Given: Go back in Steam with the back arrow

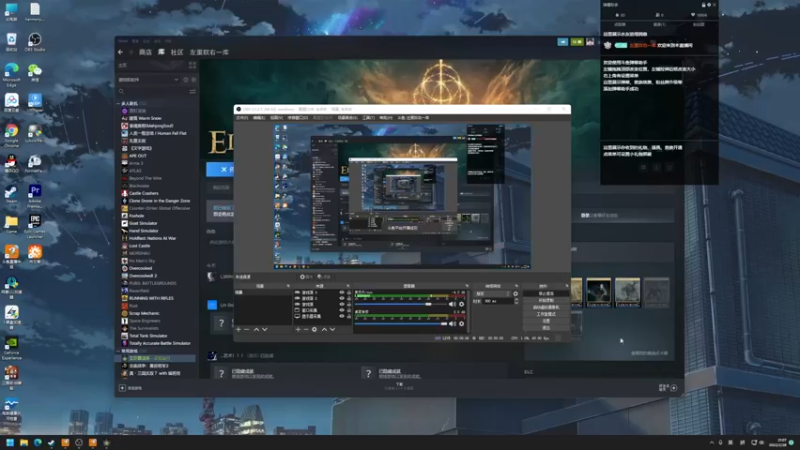Looking at the screenshot, I should point(120,52).
